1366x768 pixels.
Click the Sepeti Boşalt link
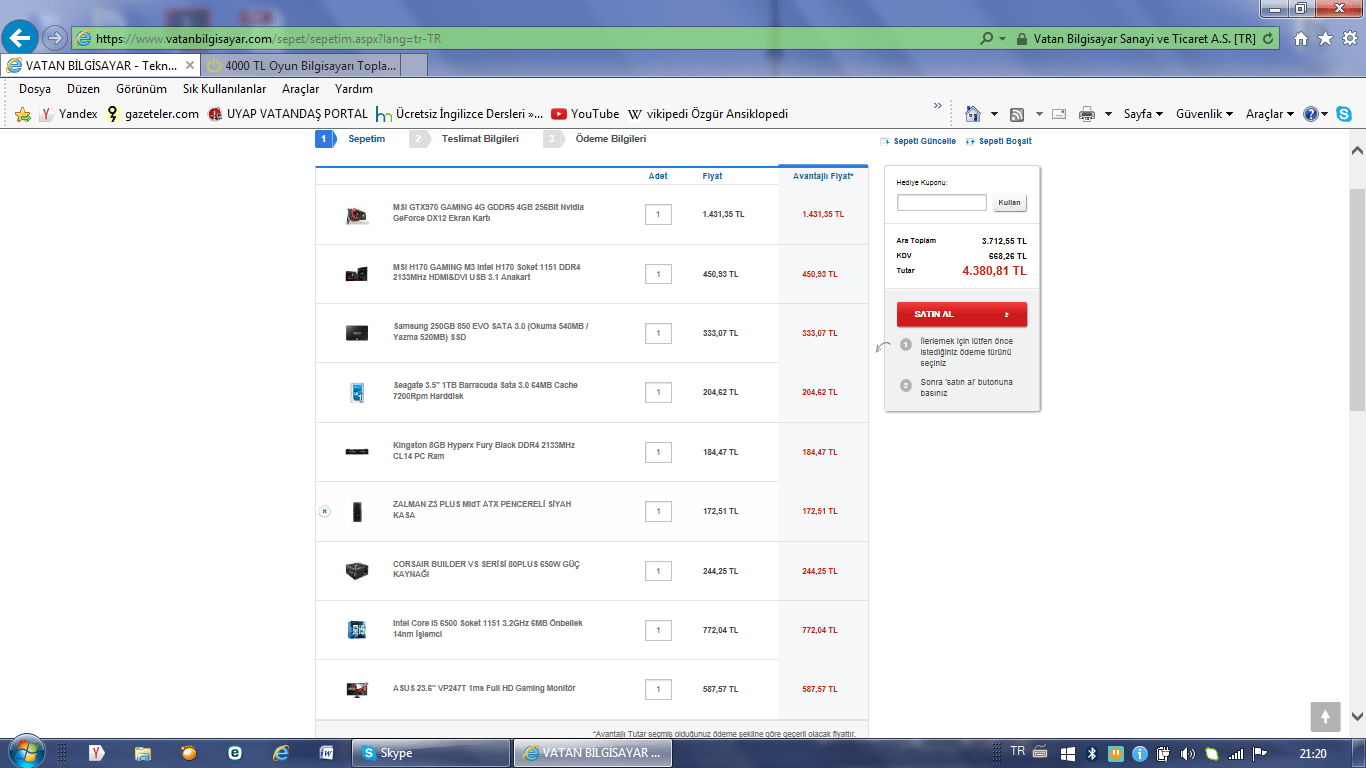999,141
